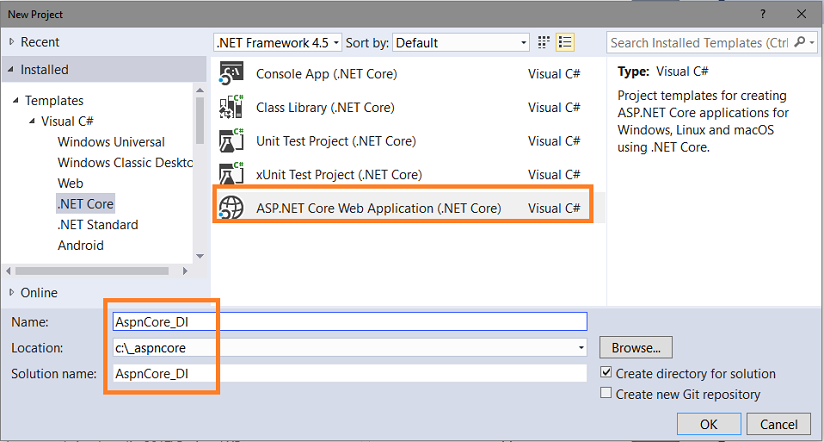Click the Class Library (.NET Core) name text

click(x=325, y=107)
